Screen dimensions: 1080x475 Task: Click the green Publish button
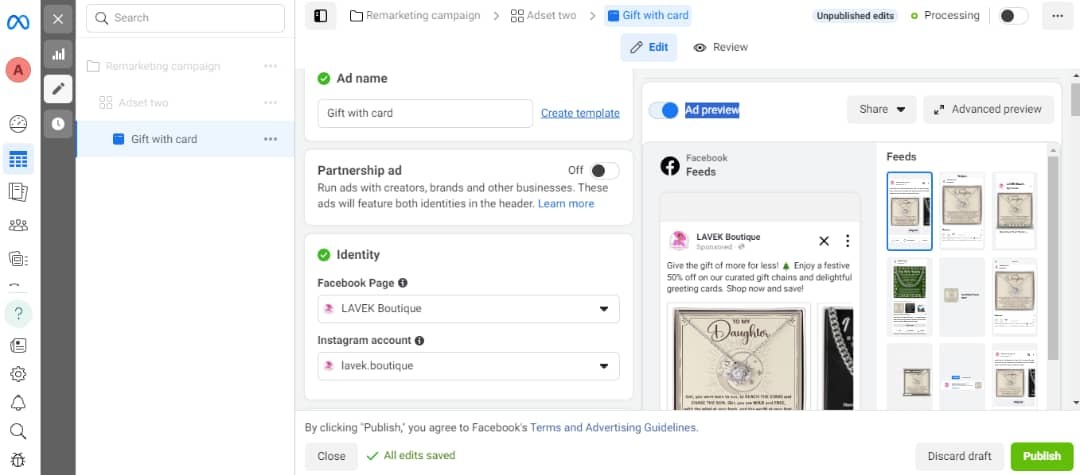[x=1041, y=456]
